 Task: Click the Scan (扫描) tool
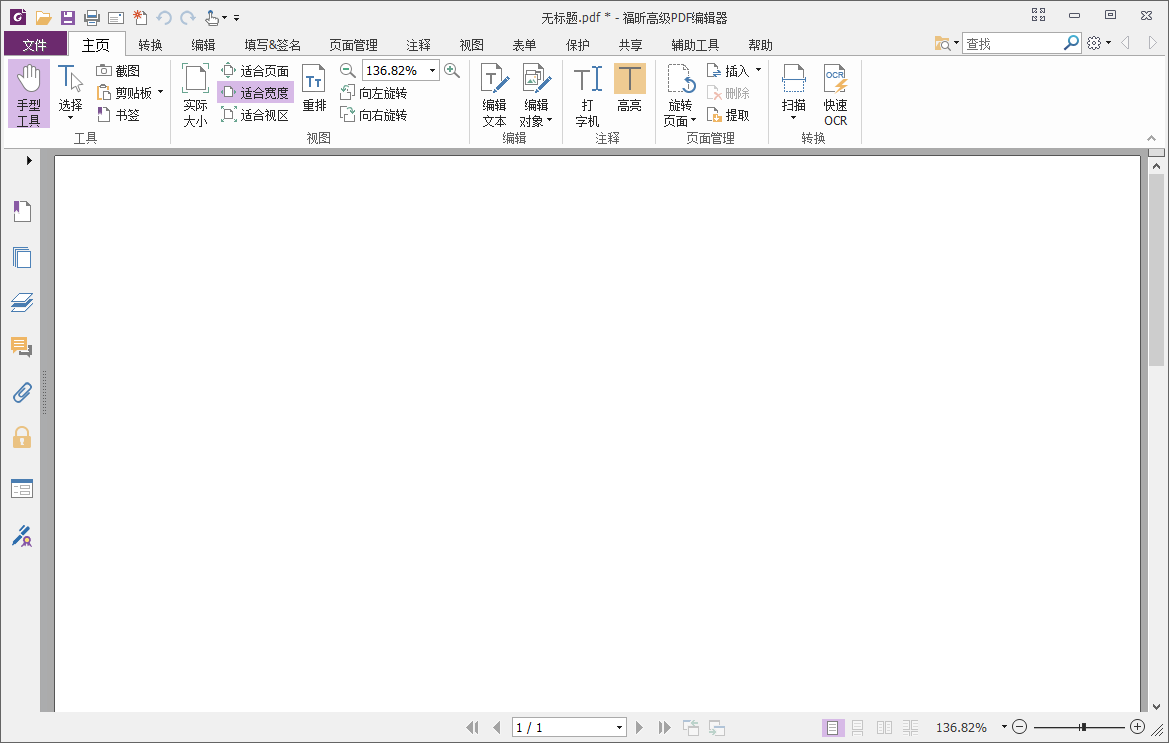click(793, 92)
